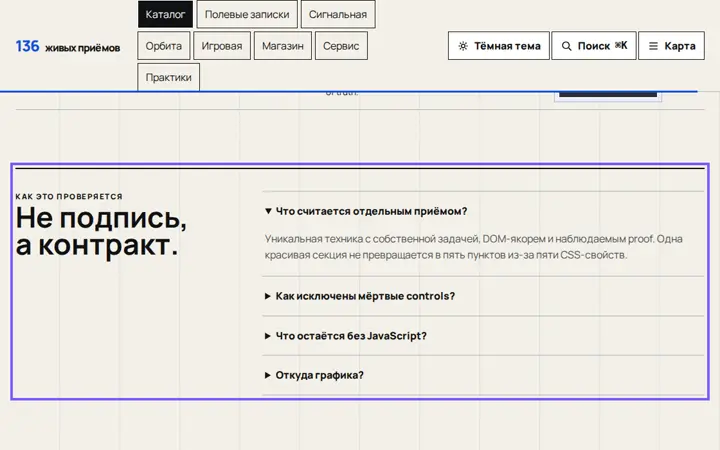Viewport: 720px width, 450px height.
Task: Select the Орбита nav item
Action: [163, 46]
